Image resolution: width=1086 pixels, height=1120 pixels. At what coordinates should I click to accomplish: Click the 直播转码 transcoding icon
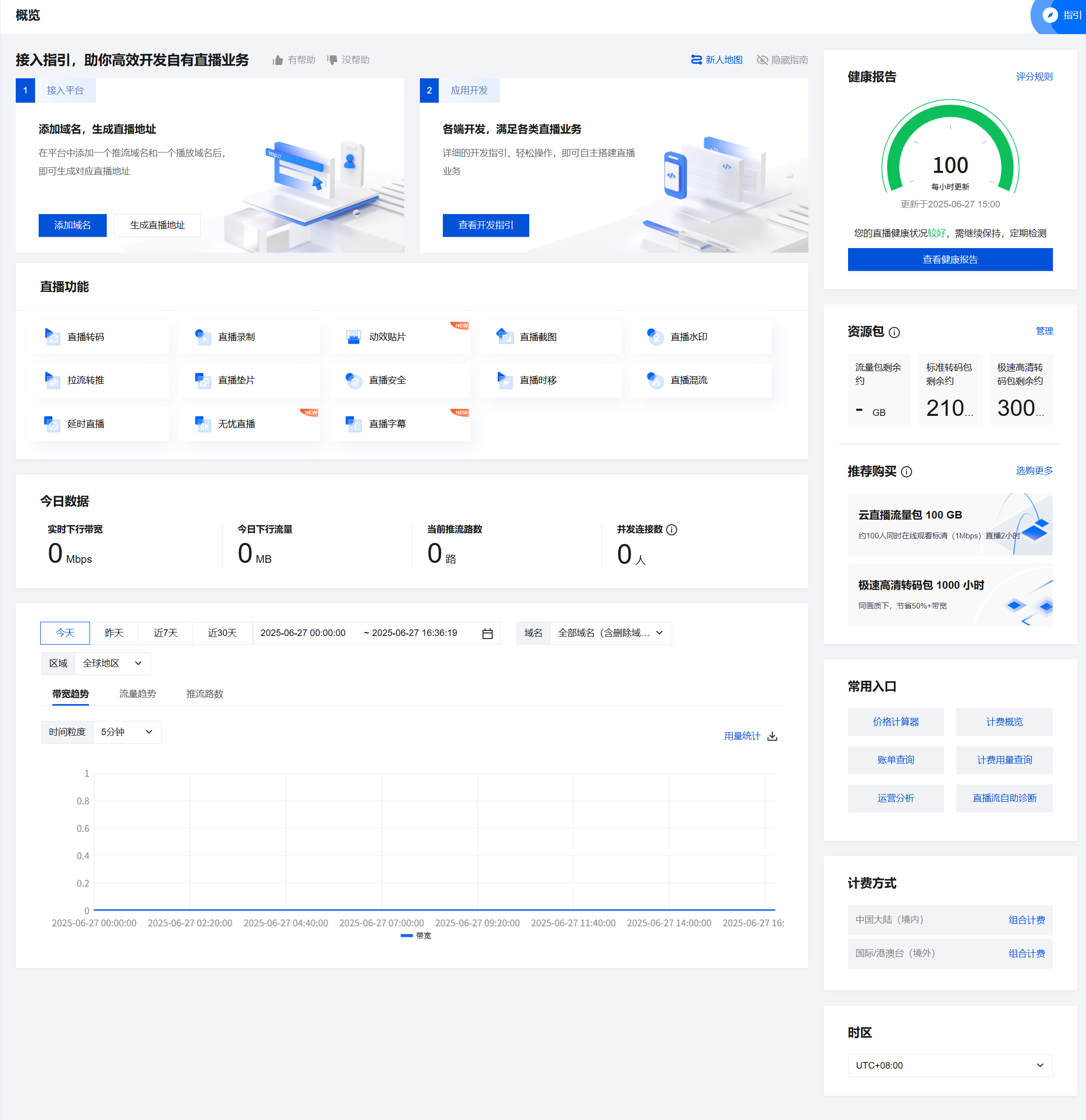pyautogui.click(x=52, y=337)
